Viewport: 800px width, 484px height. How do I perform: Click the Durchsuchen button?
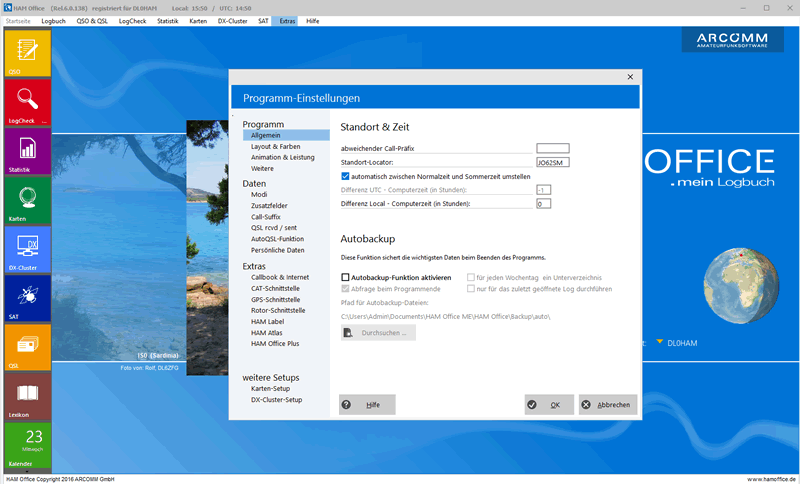coord(378,333)
